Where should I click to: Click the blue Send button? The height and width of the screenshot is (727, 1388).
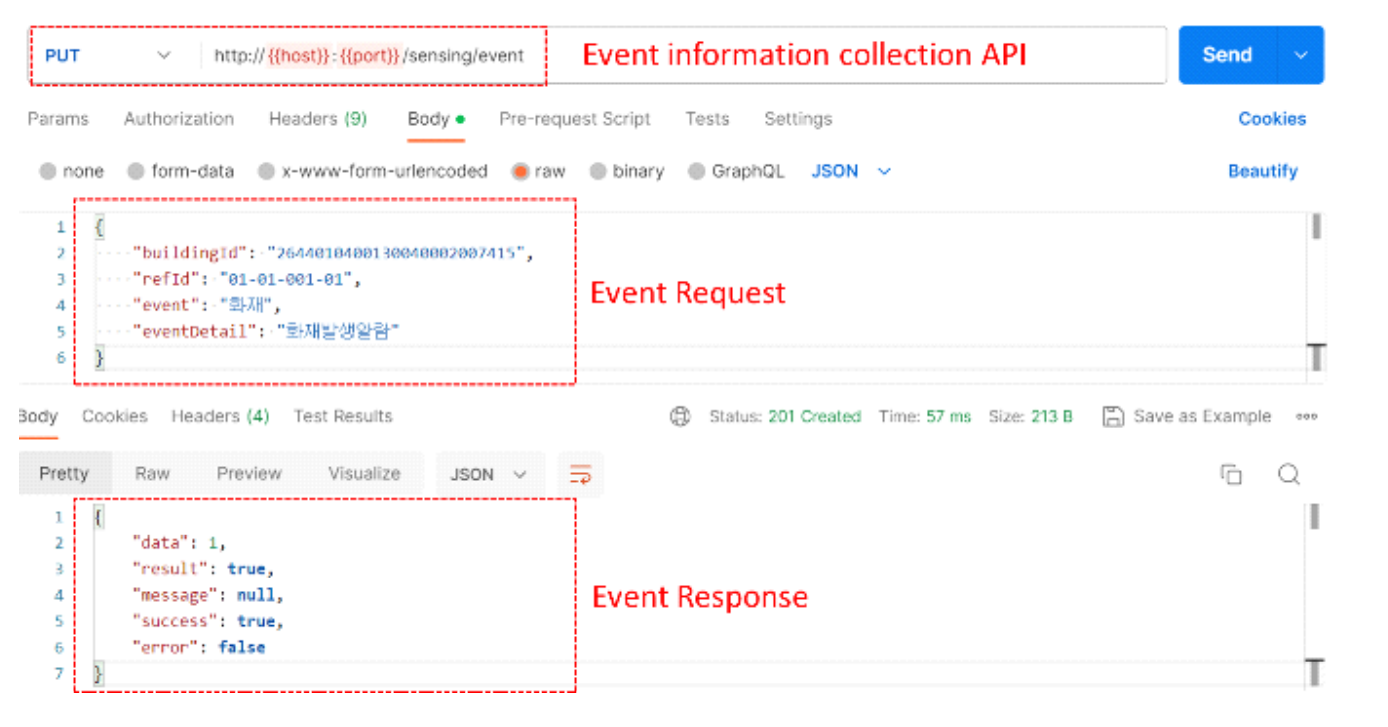tap(1227, 56)
